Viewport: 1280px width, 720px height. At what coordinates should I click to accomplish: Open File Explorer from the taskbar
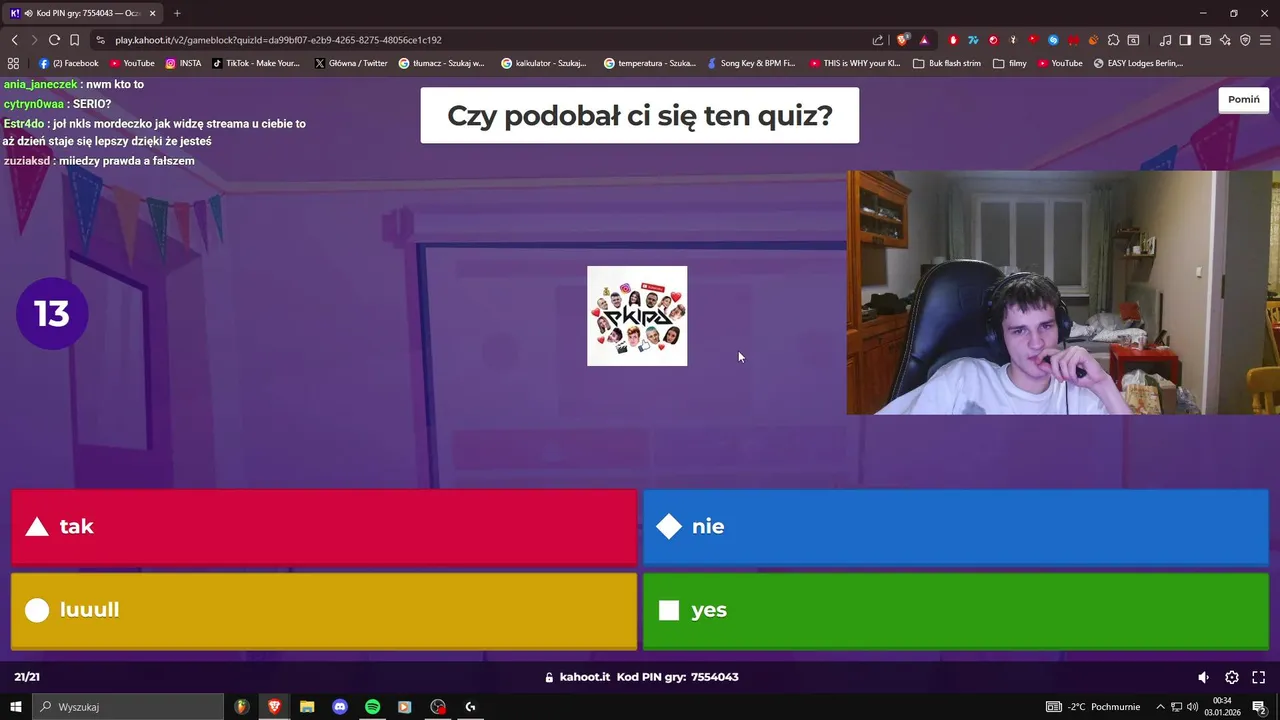click(x=307, y=707)
